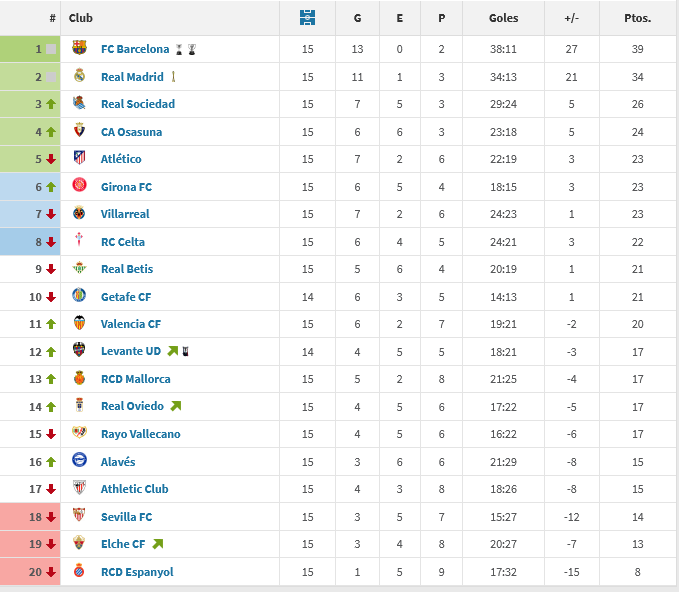679x592 pixels.
Task: Click the red relegation position 18 cell
Action: pyautogui.click(x=30, y=517)
